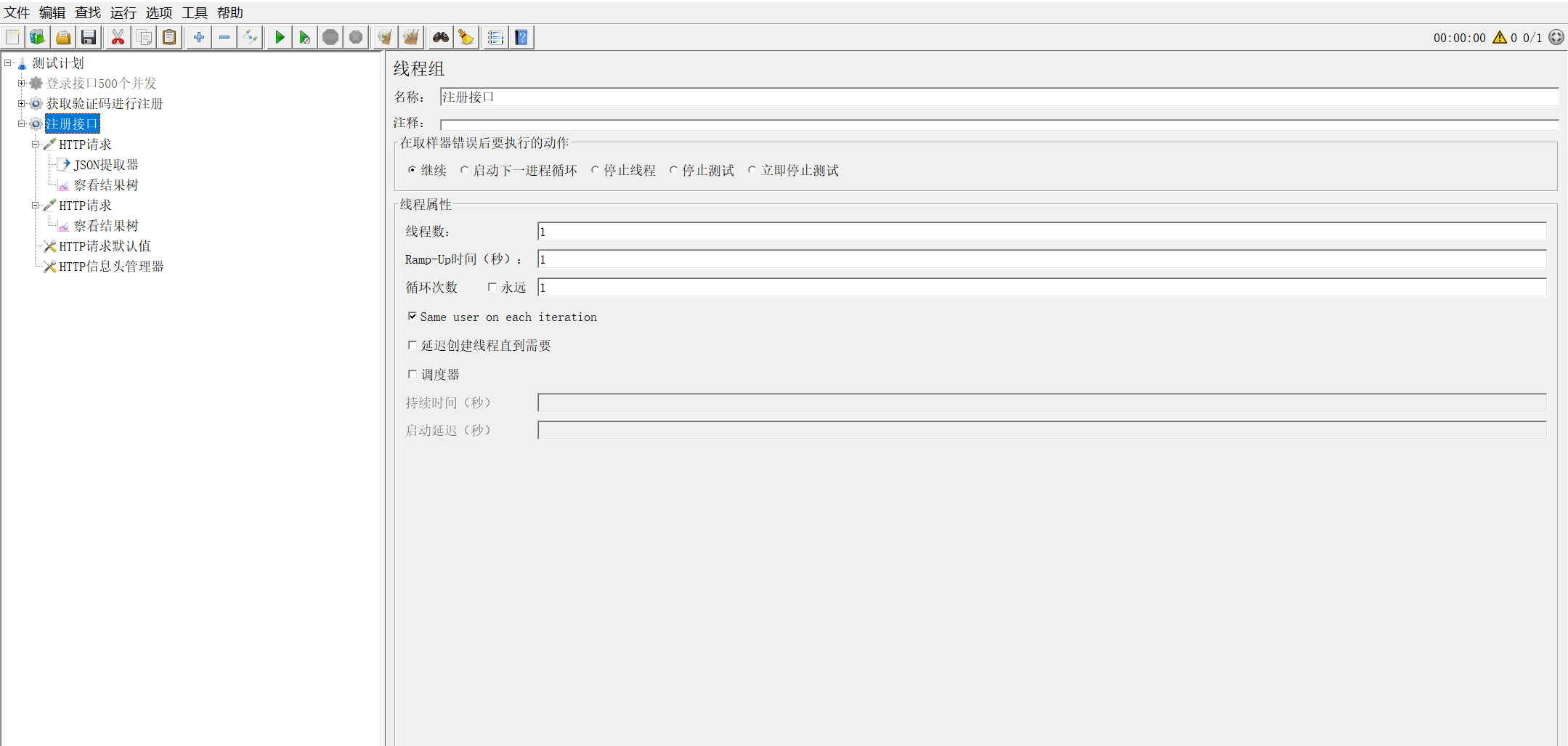Open the 选项 menu

159,12
